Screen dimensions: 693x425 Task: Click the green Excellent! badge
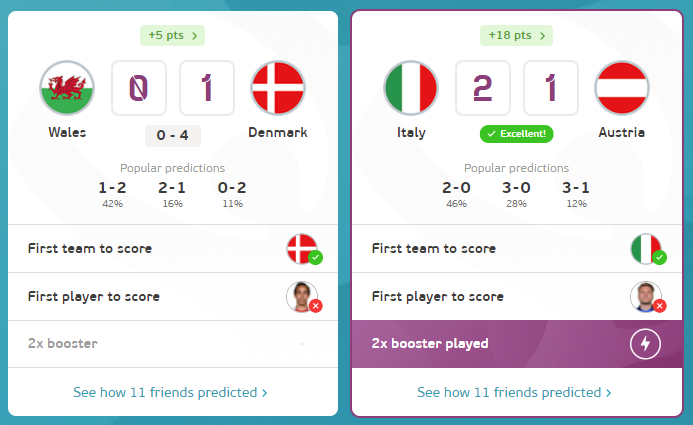coord(516,134)
